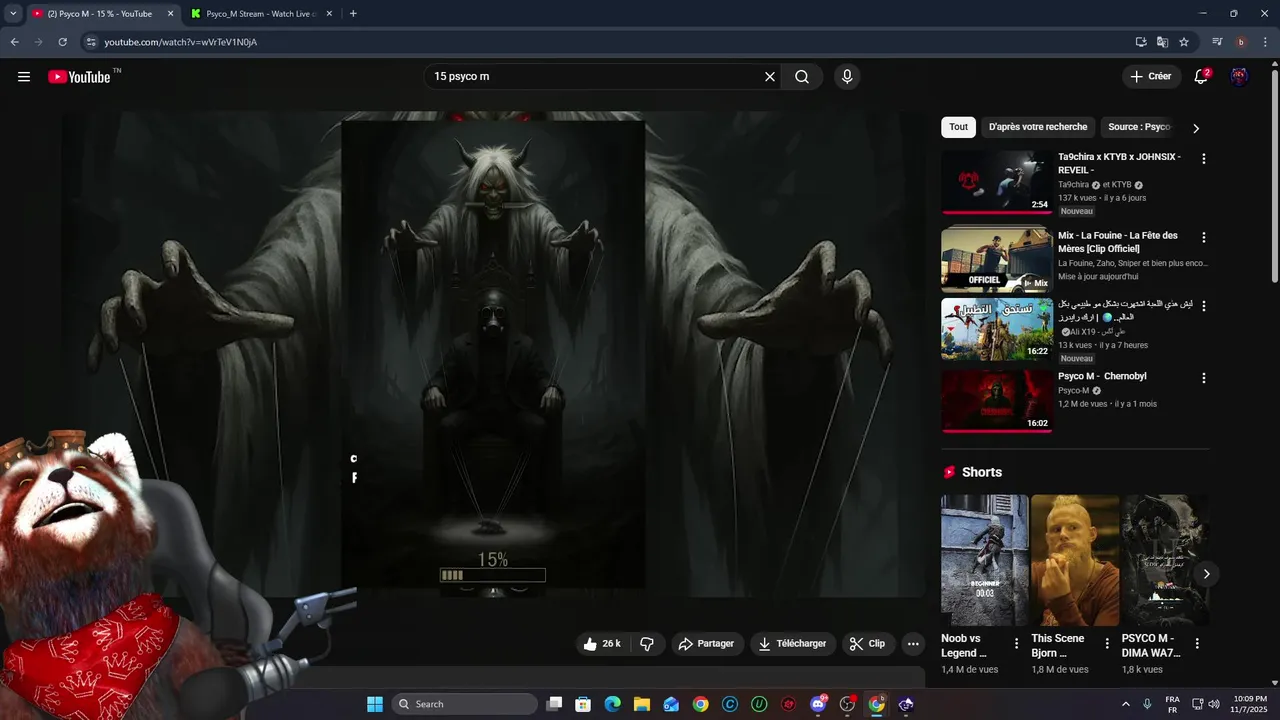Open Discord from the taskbar
Viewport: 1280px width, 720px height.
(x=818, y=704)
